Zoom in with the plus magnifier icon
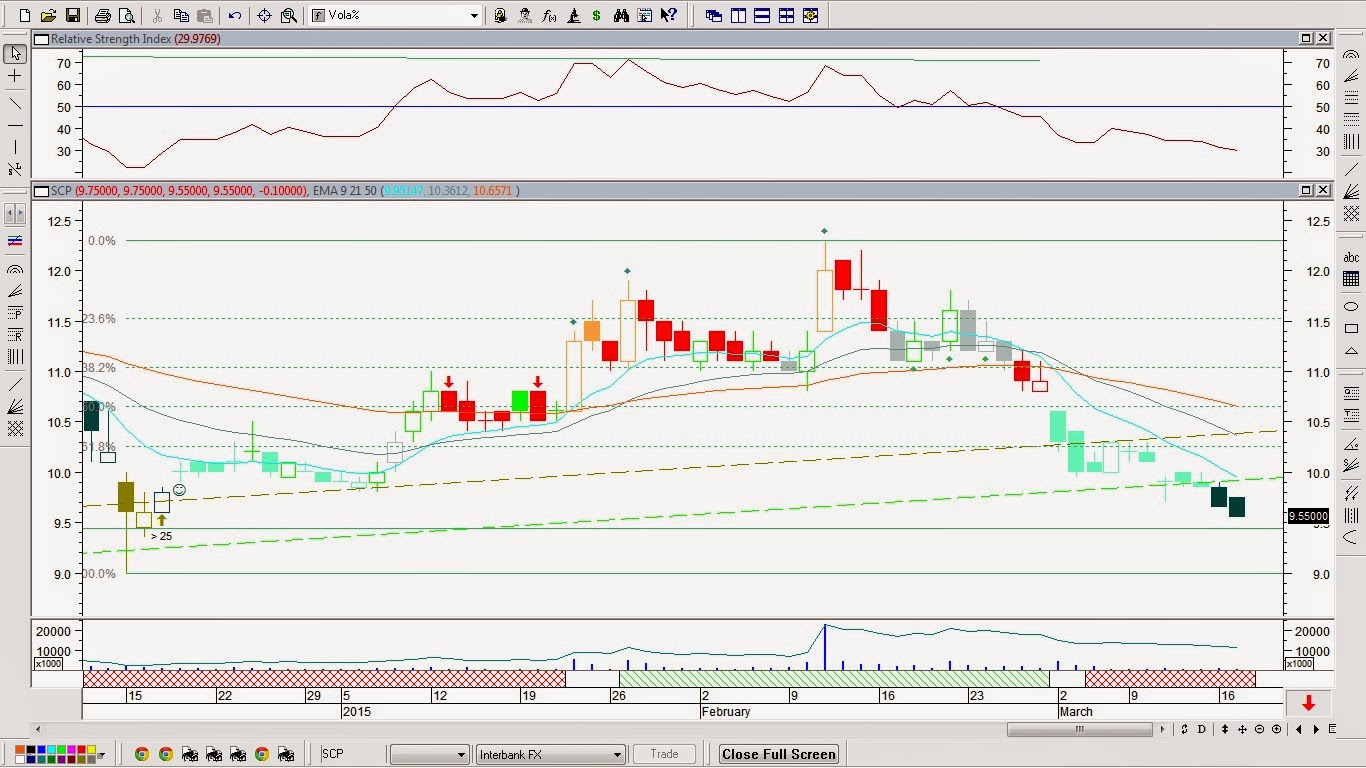 (x=1276, y=729)
